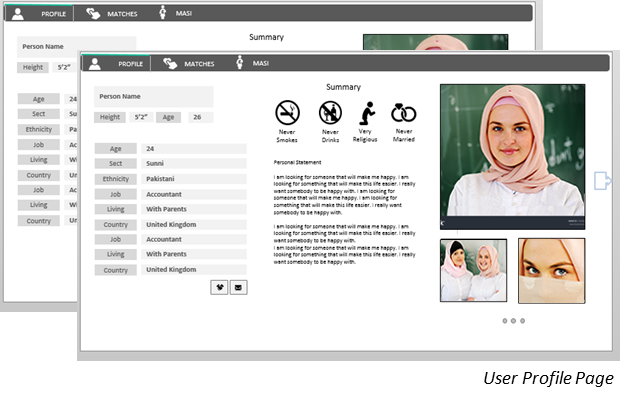Open the MASI tab in front window

point(252,63)
